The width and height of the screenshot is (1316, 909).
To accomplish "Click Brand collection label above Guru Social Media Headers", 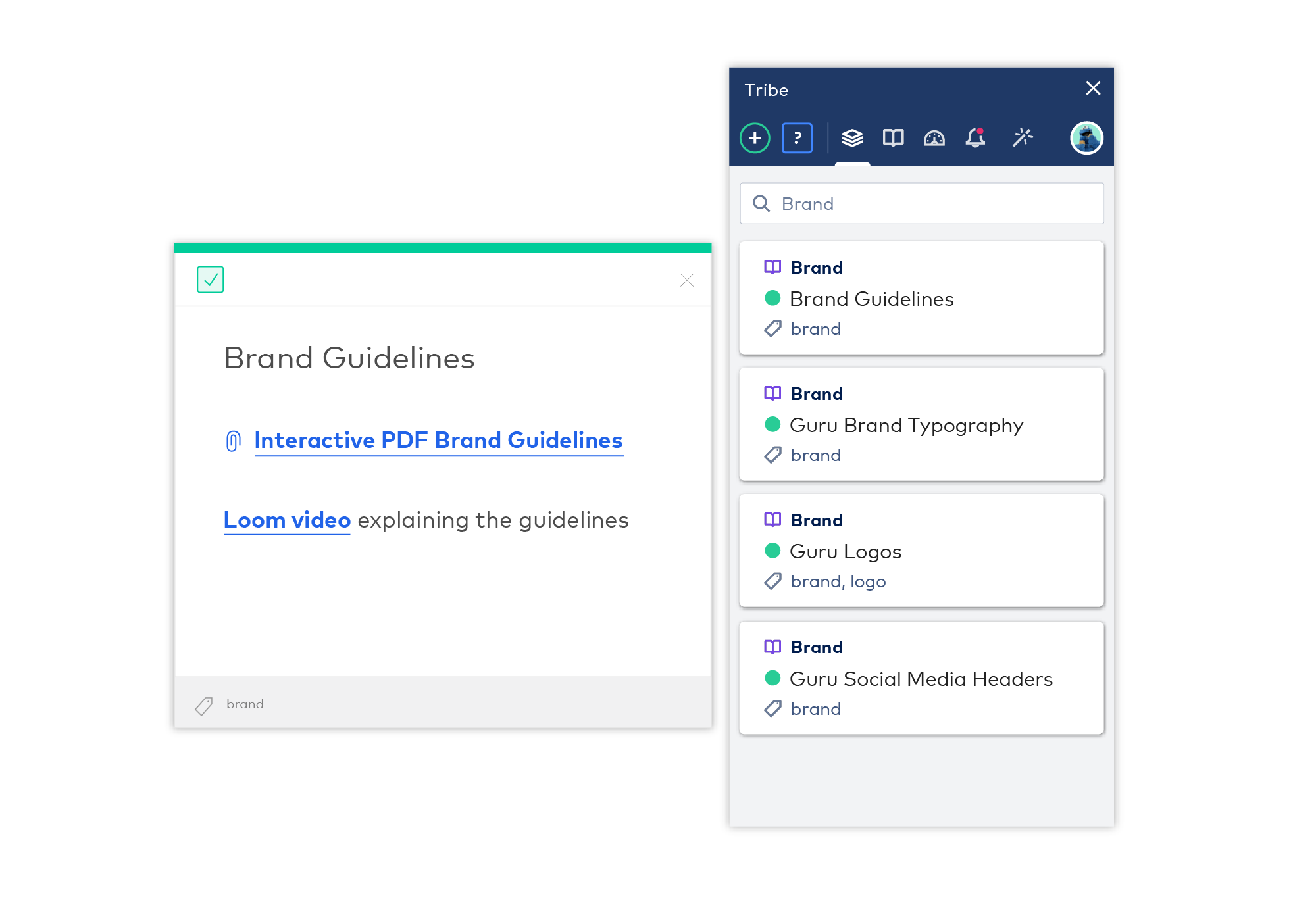I will pyautogui.click(x=817, y=647).
